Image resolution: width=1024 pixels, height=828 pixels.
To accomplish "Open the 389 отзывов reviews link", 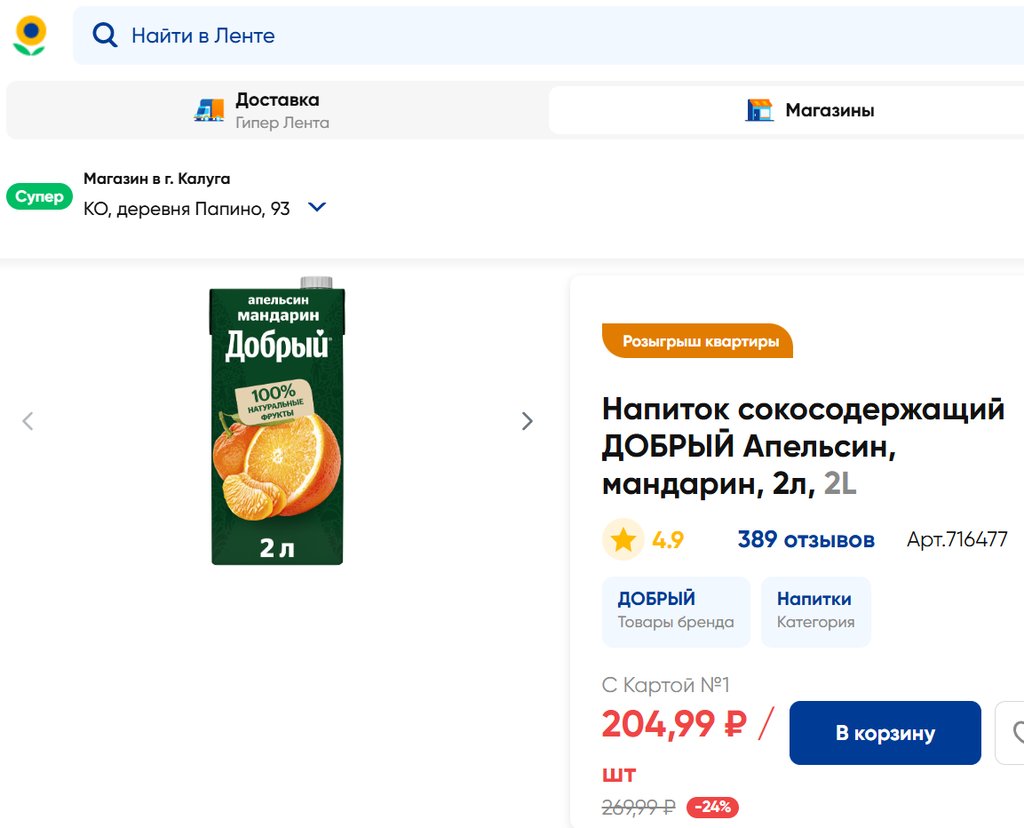I will tap(806, 540).
